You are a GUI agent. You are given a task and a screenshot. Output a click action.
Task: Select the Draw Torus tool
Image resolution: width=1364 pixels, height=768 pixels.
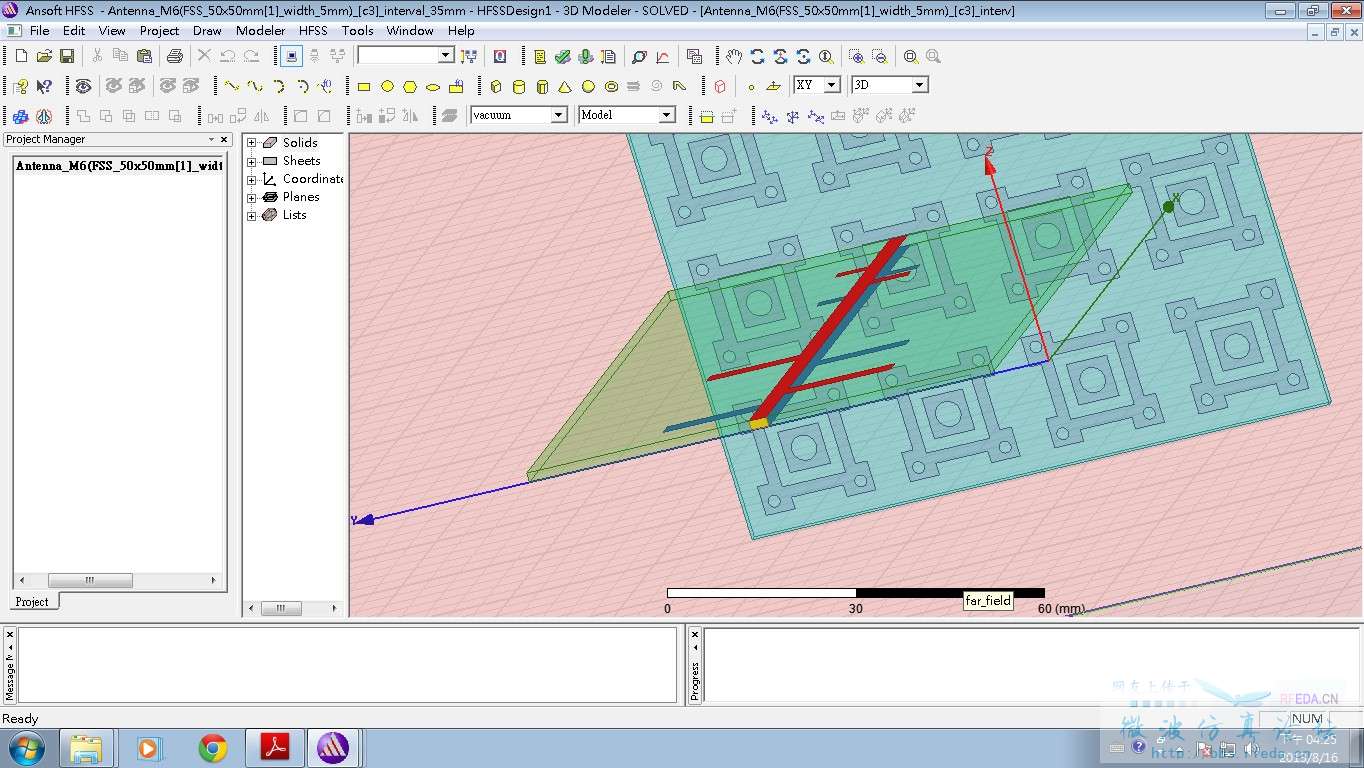[x=611, y=86]
